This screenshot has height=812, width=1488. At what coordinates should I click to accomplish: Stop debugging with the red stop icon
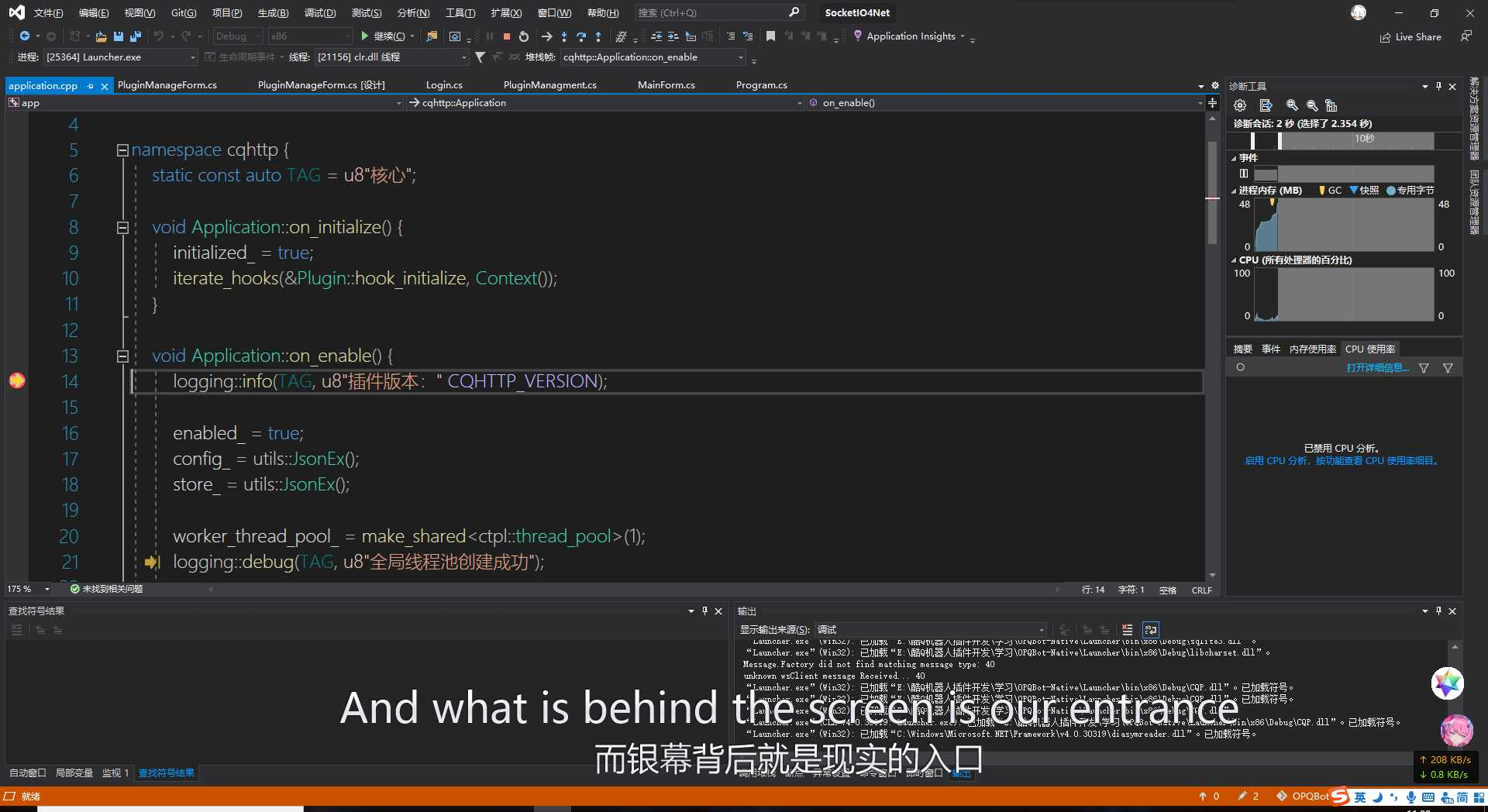(x=506, y=36)
